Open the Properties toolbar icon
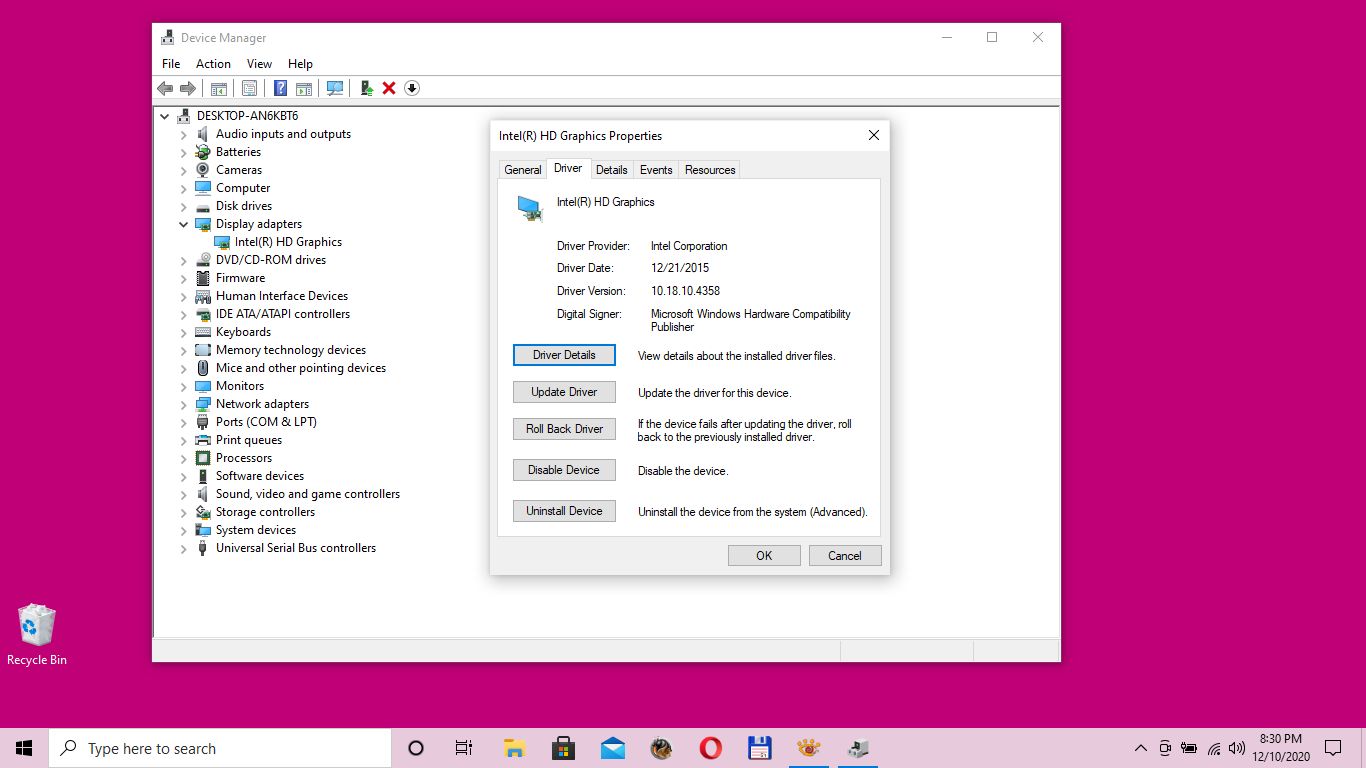Screen dimensions: 1366x768 (249, 88)
